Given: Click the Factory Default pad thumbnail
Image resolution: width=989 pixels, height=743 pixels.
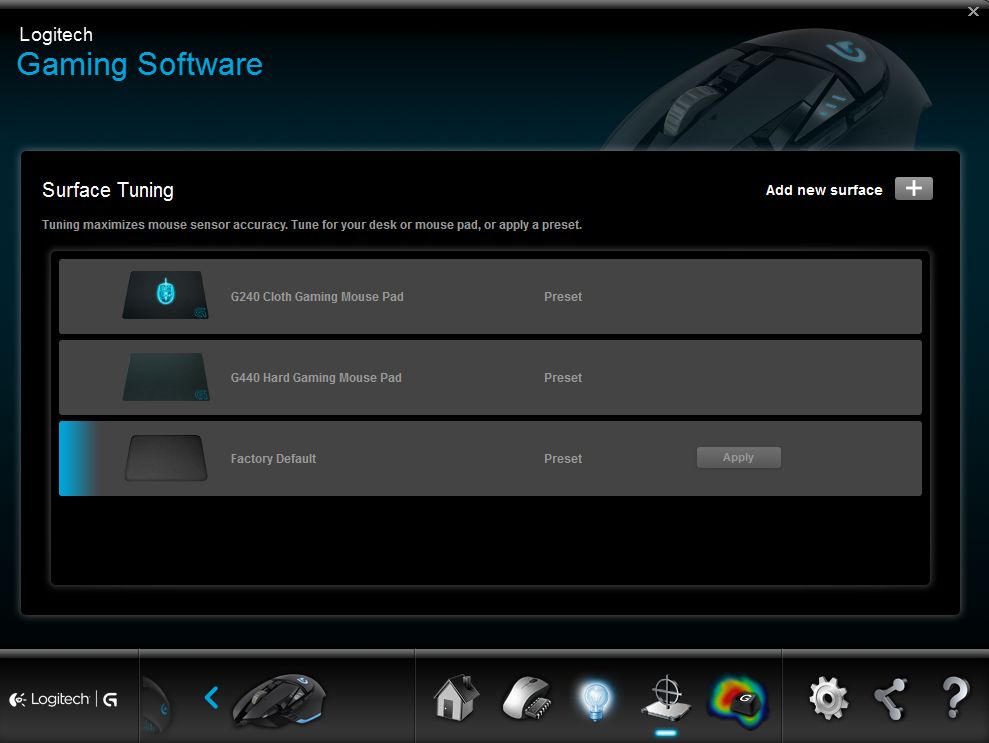Looking at the screenshot, I should [x=166, y=458].
